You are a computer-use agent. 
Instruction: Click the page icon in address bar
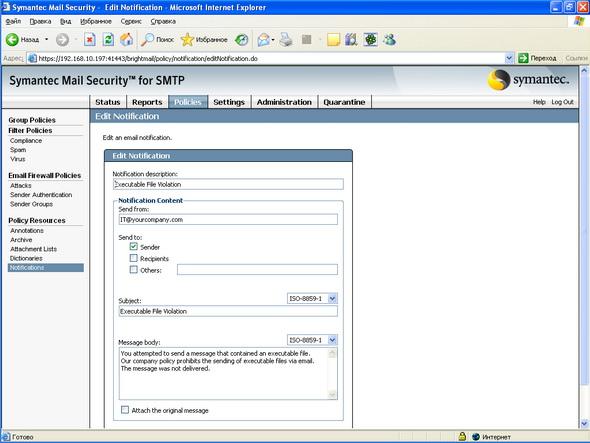click(x=33, y=58)
